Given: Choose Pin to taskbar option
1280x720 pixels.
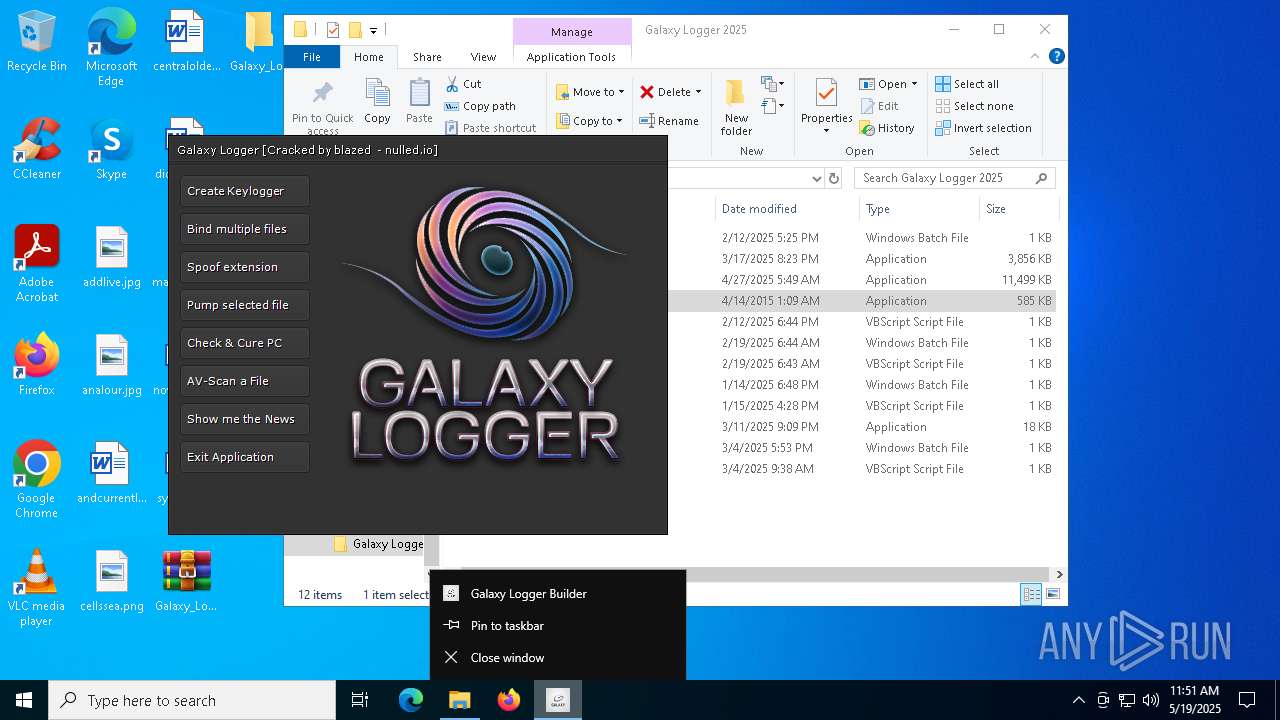Looking at the screenshot, I should click(558, 625).
